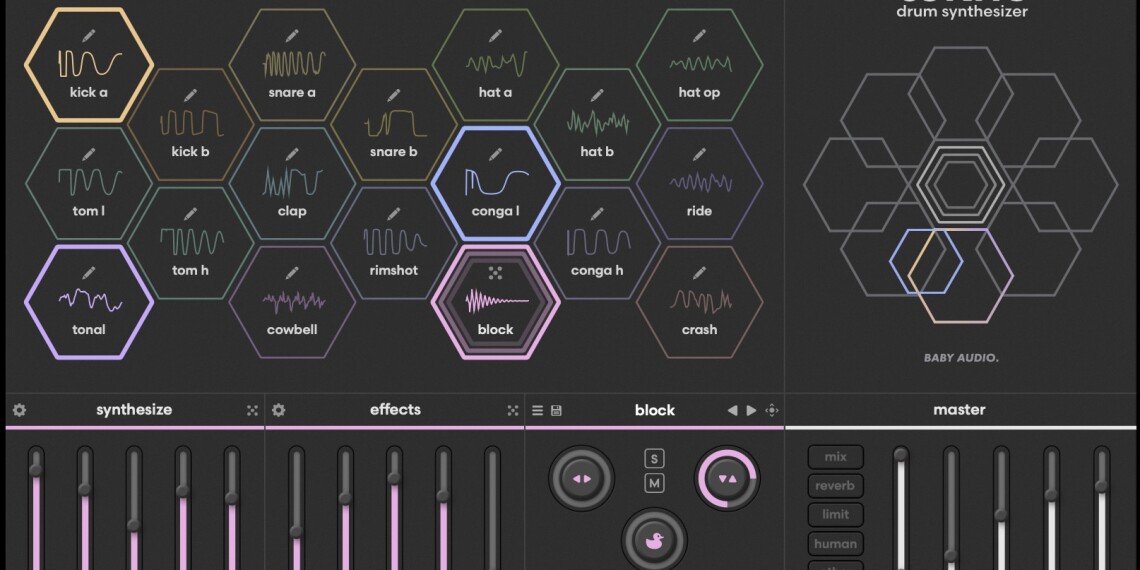Toggle mute (M) for block
Screen dimensions: 1140x570
[x=655, y=484]
